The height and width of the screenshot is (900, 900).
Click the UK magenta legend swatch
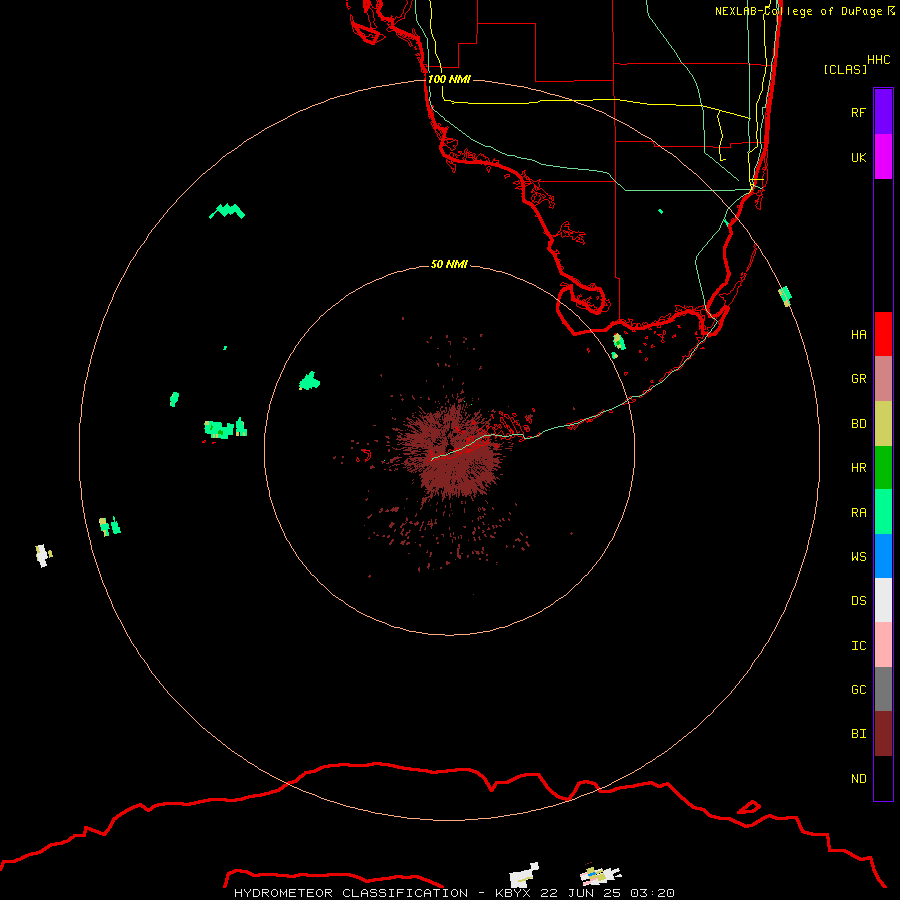point(883,157)
